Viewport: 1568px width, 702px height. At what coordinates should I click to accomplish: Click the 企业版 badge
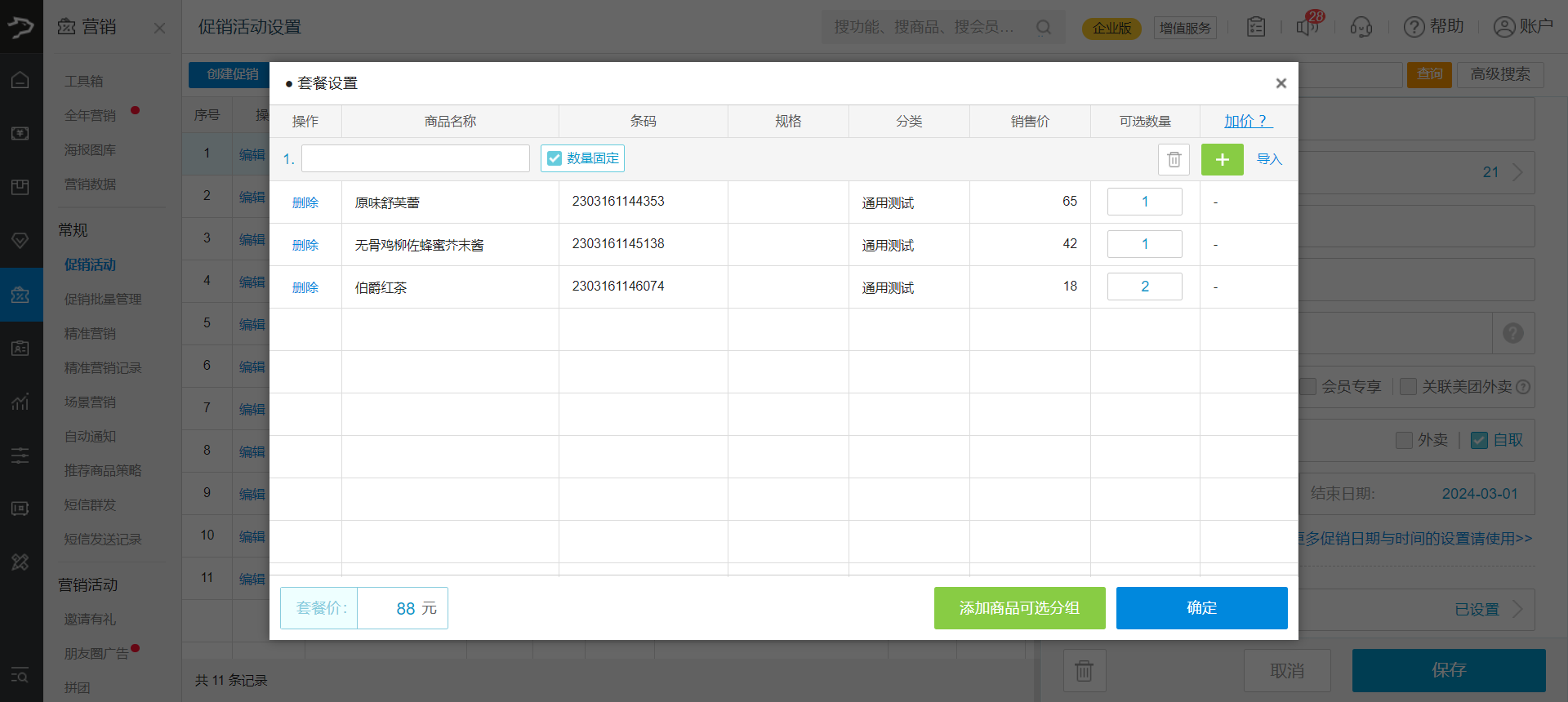(x=1111, y=28)
